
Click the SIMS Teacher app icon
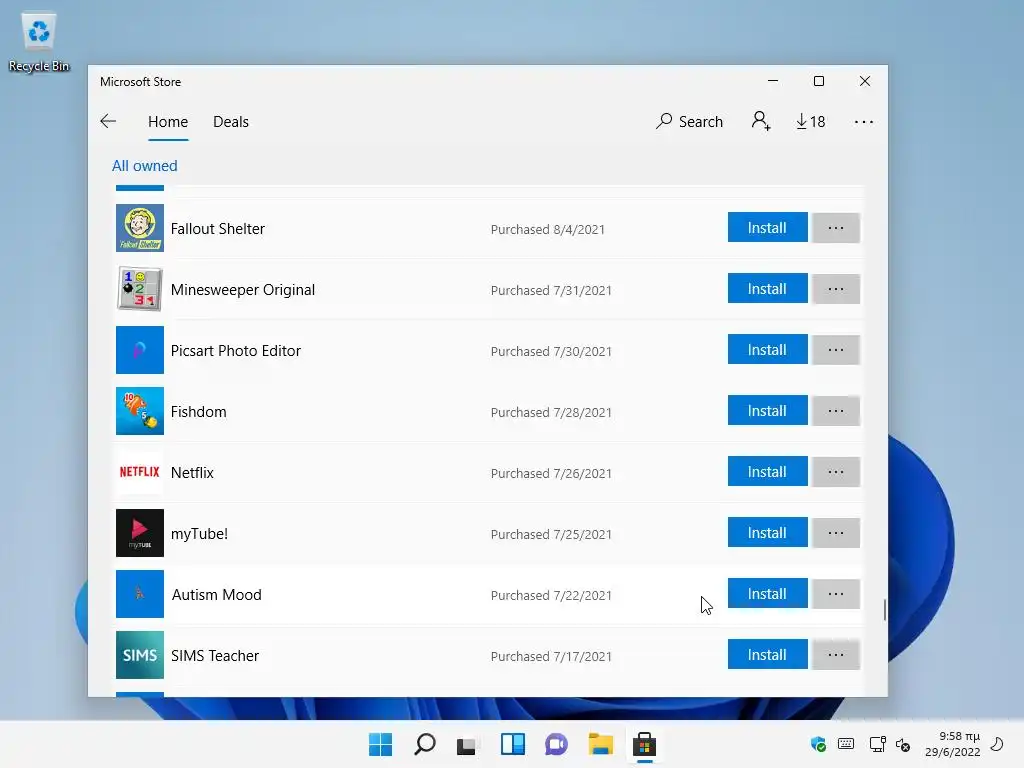(140, 655)
